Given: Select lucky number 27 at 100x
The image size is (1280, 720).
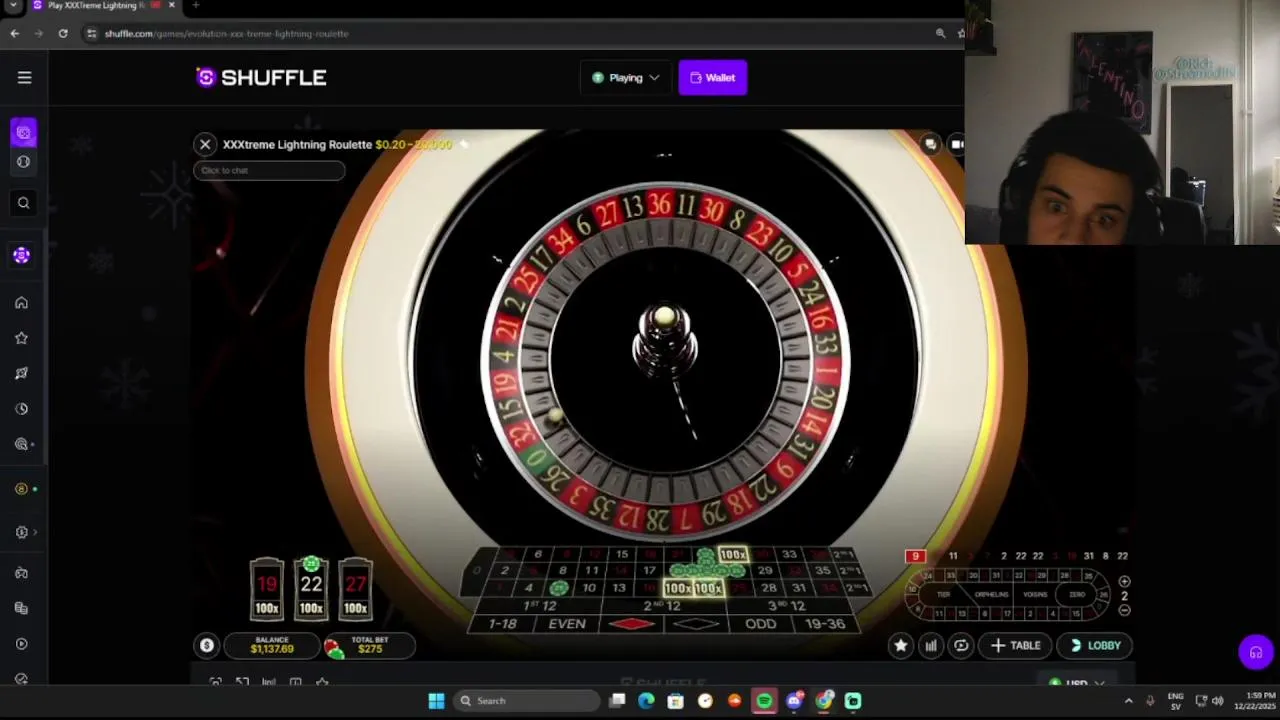Looking at the screenshot, I should [355, 588].
